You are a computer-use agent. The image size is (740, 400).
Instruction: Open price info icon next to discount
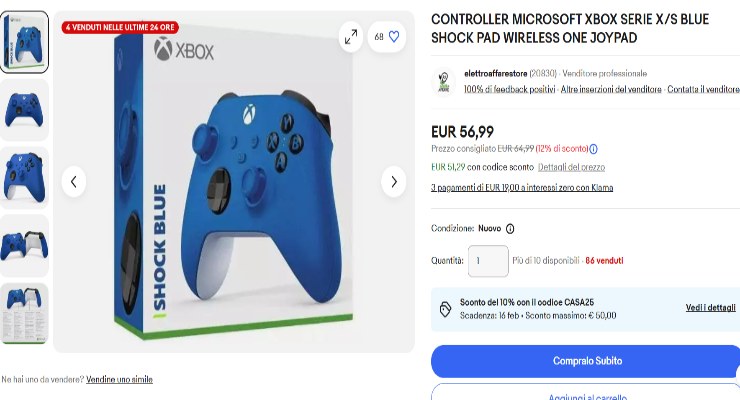(x=594, y=149)
